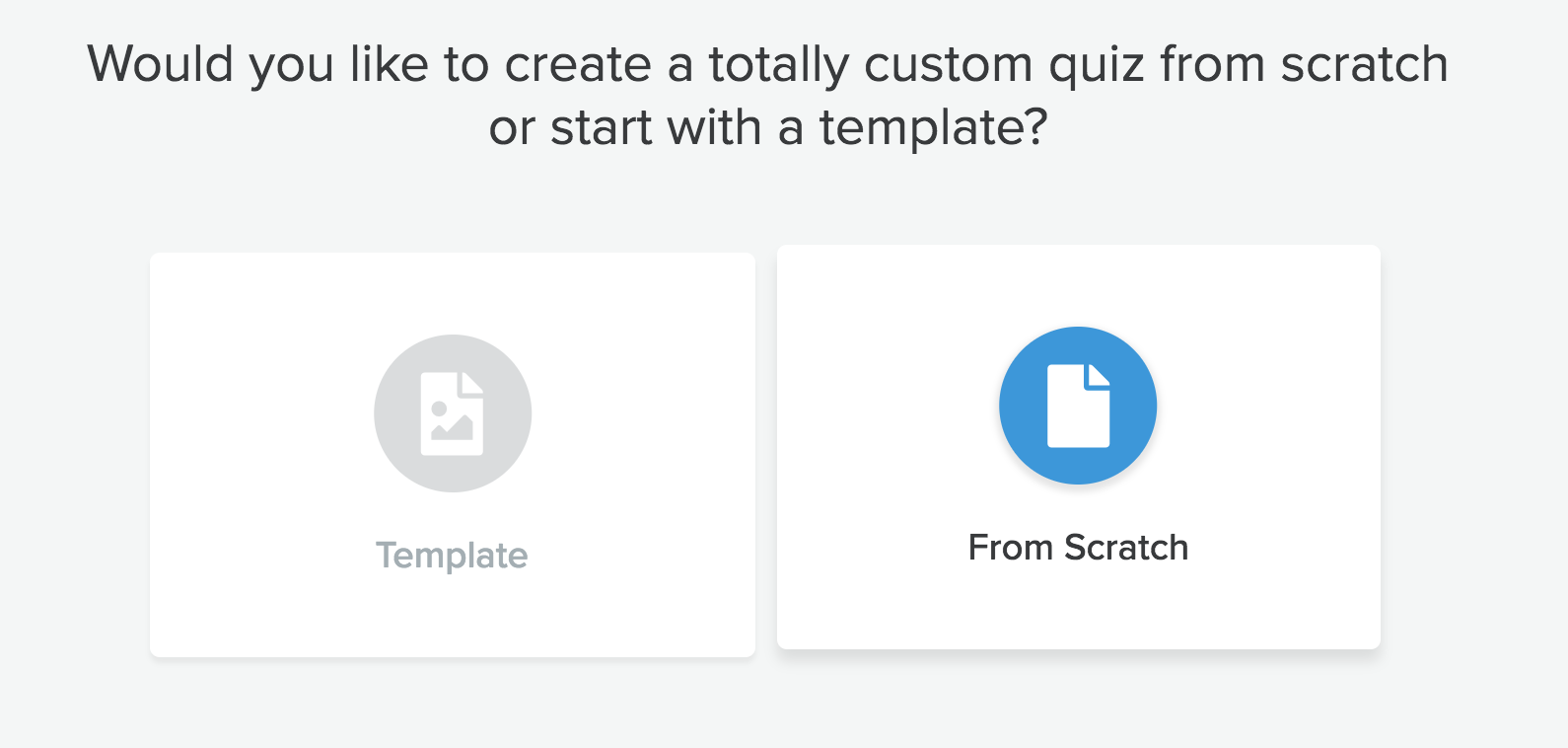Click the word "Scratch" on right card

click(1127, 548)
